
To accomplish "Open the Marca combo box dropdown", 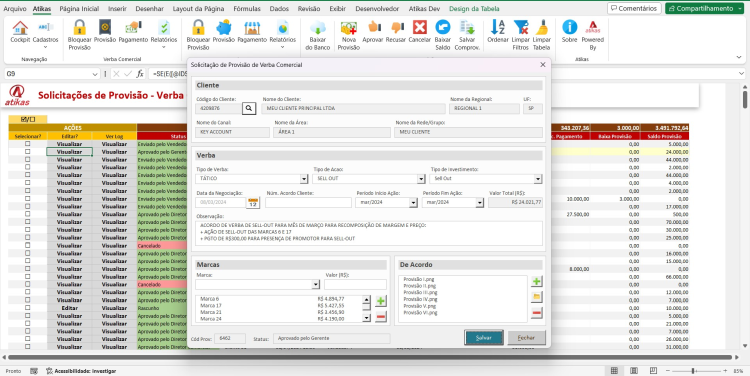I will pyautogui.click(x=316, y=285).
